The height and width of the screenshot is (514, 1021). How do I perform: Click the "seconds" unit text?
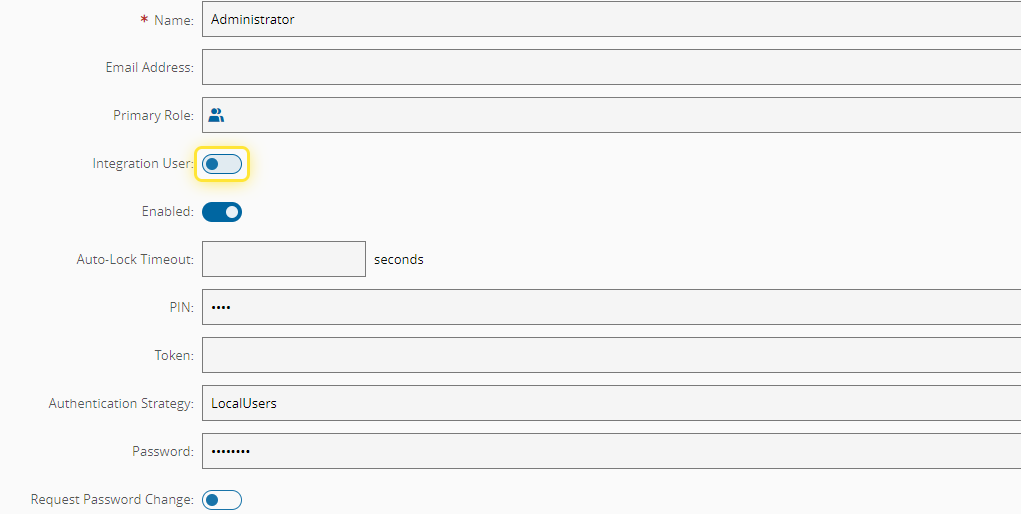click(x=399, y=260)
